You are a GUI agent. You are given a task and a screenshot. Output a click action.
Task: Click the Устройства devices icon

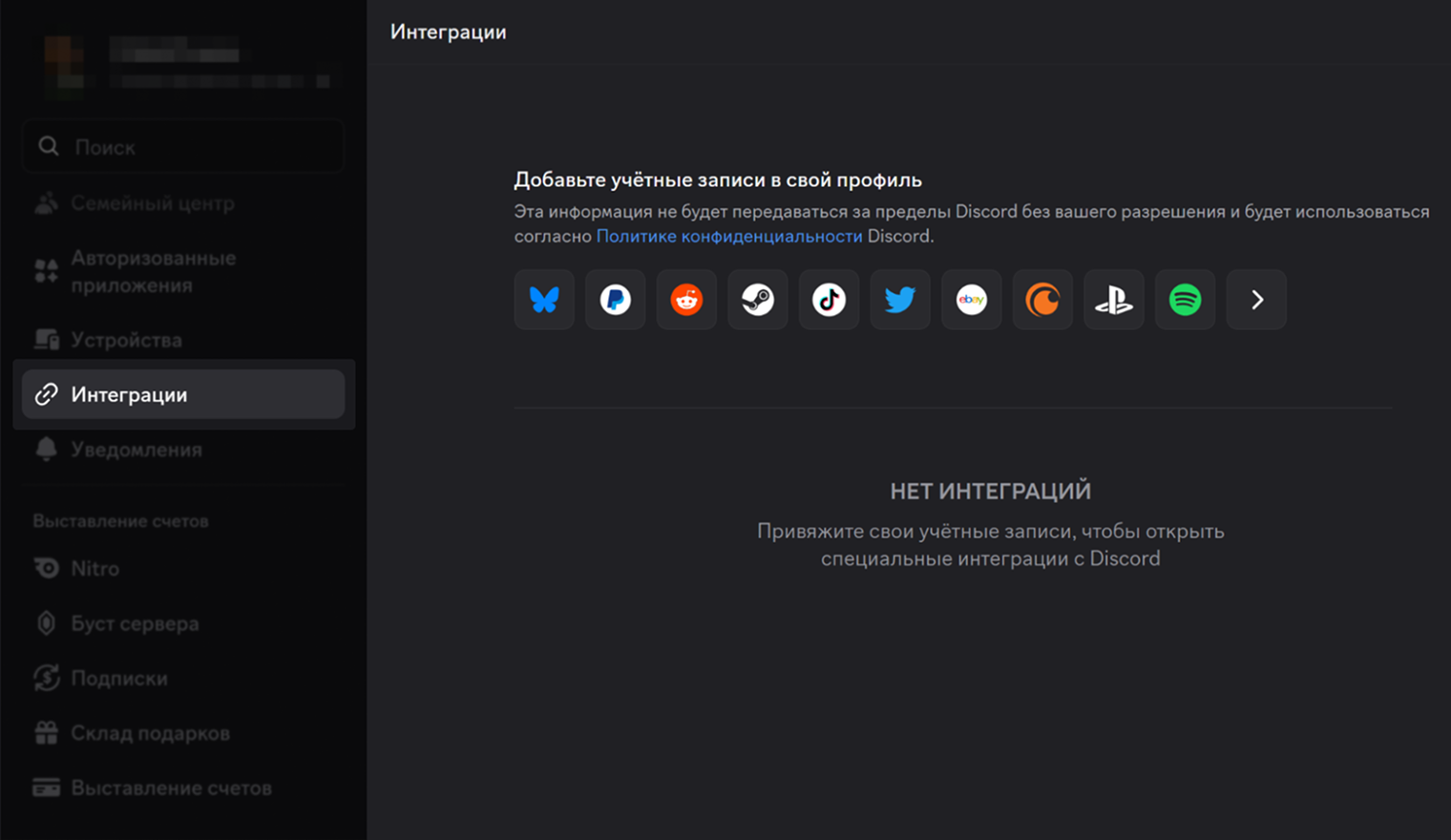pyautogui.click(x=46, y=340)
